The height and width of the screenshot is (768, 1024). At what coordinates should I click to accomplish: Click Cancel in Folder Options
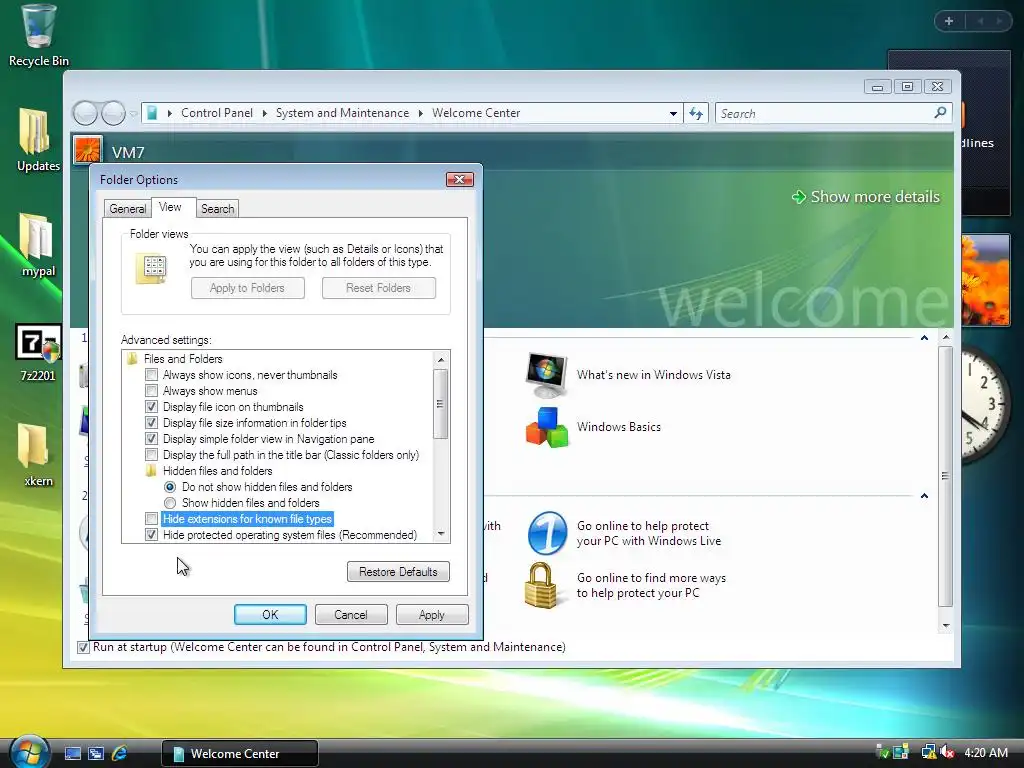tap(351, 615)
